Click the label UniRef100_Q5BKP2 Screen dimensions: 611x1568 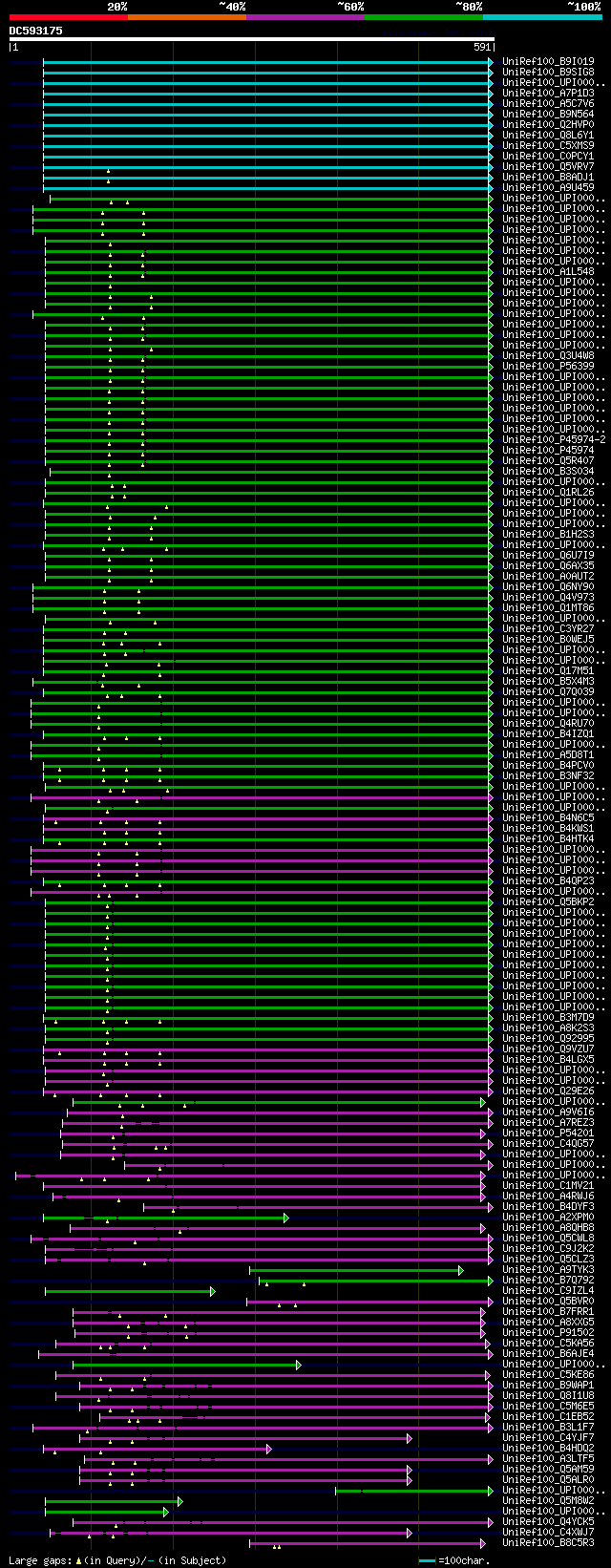548,901
